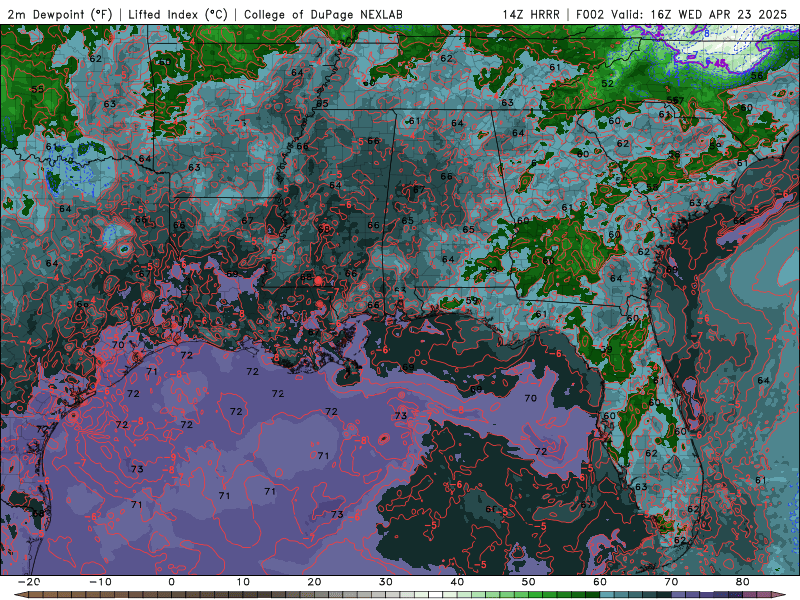Image resolution: width=800 pixels, height=600 pixels.
Task: Select the -20 label on the color scale
Action: (29, 582)
